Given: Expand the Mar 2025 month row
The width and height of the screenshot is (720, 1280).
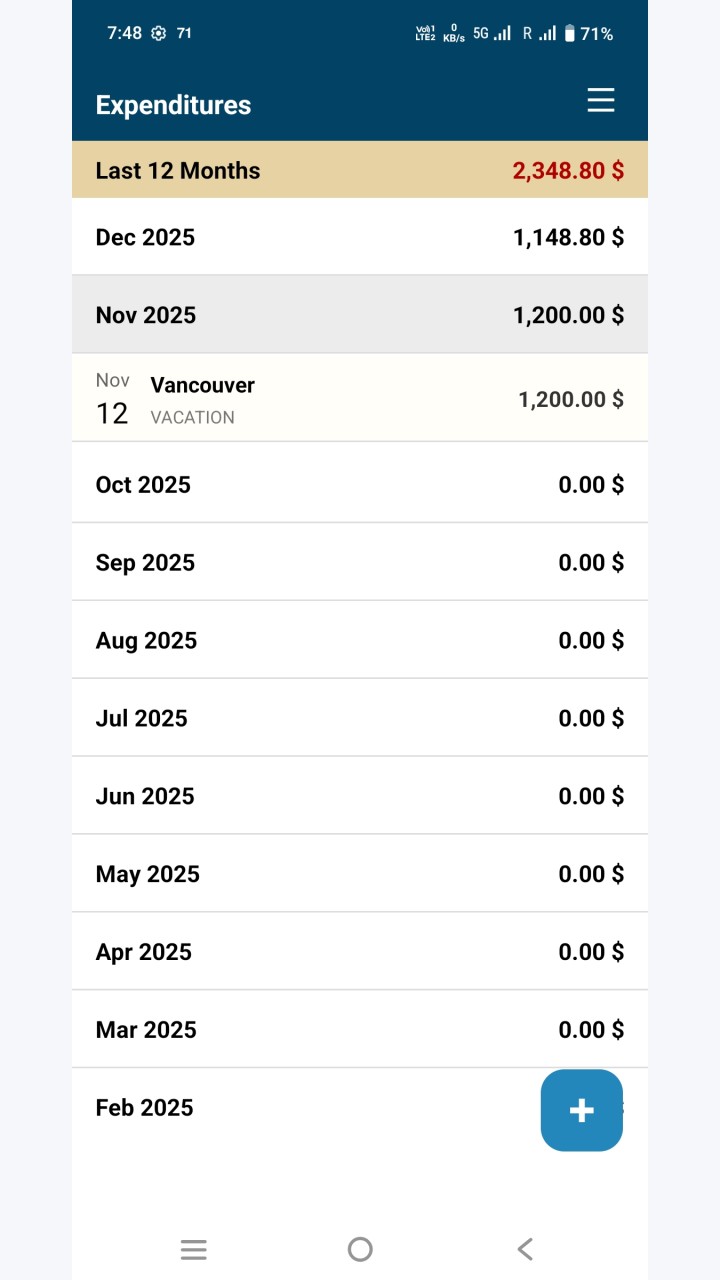Looking at the screenshot, I should [x=360, y=1030].
